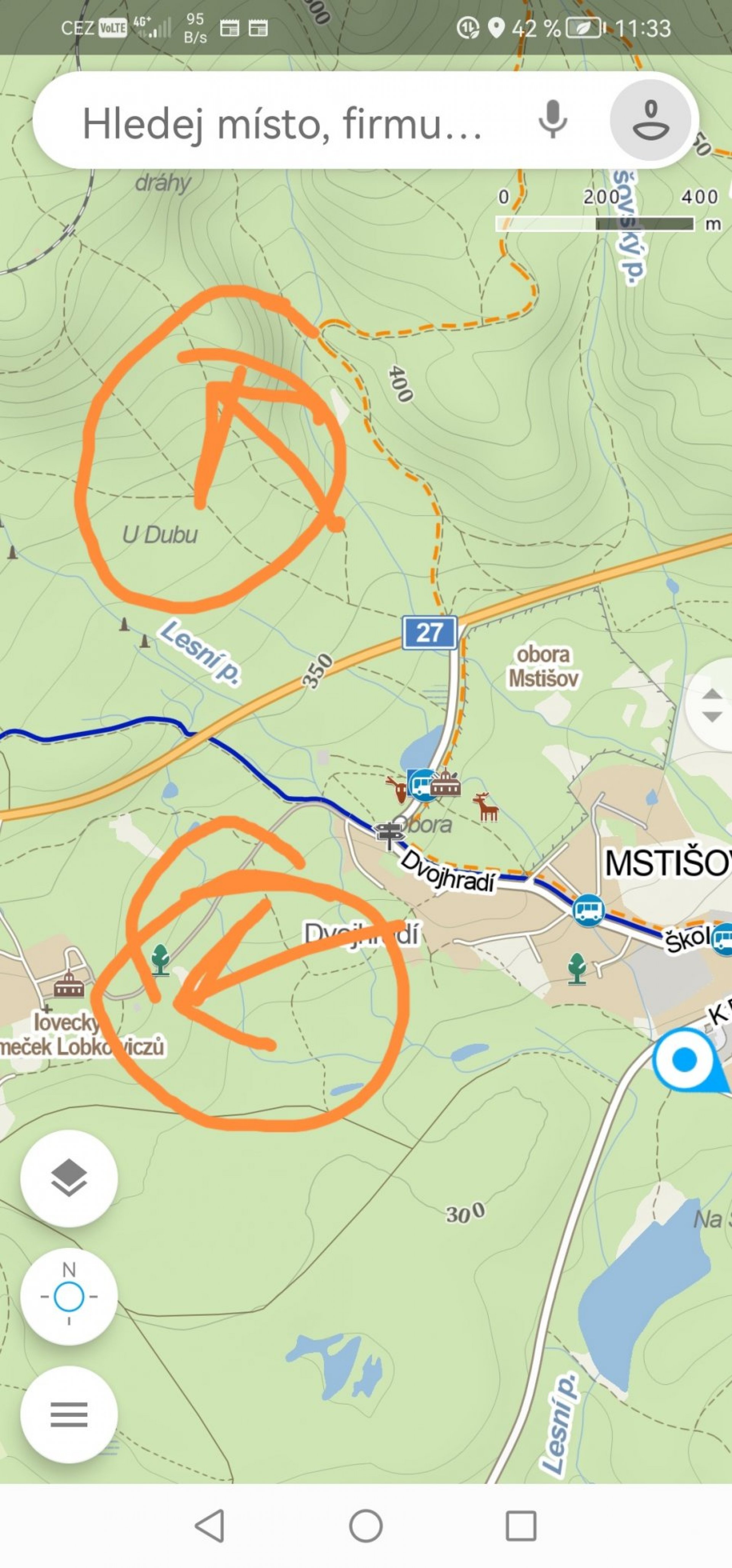Tap the brown deer icon in obora
This screenshot has width=732, height=1568.
(486, 807)
